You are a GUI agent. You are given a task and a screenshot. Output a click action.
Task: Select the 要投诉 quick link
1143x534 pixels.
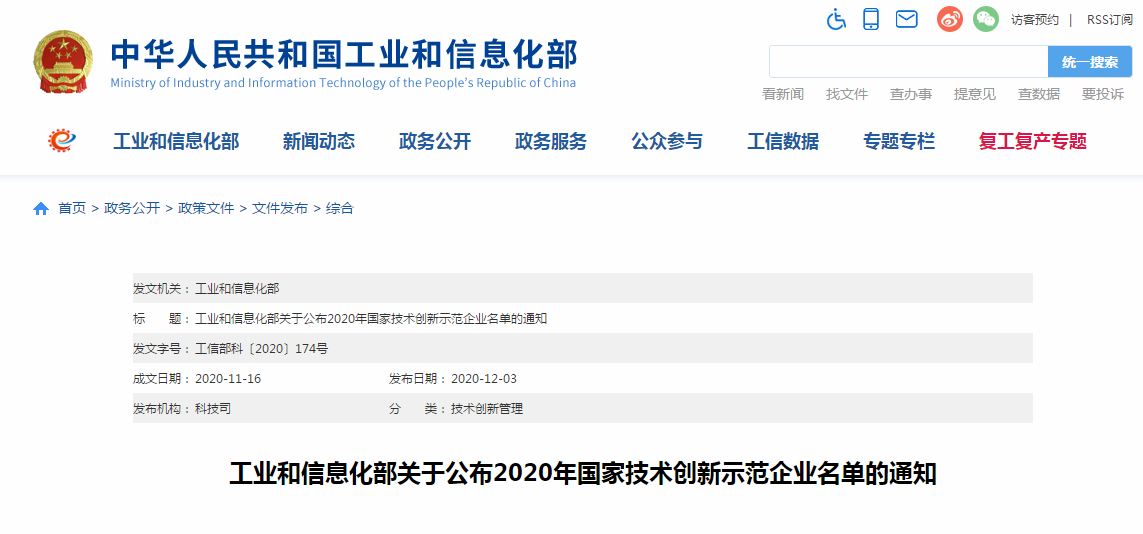pos(1102,94)
